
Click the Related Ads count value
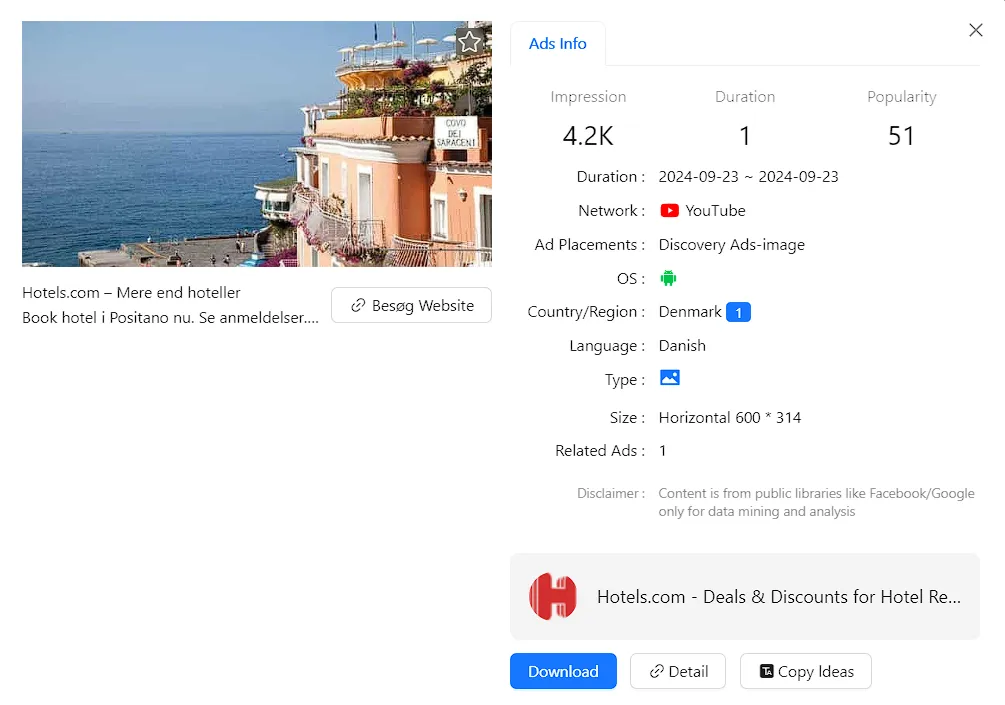tap(662, 451)
